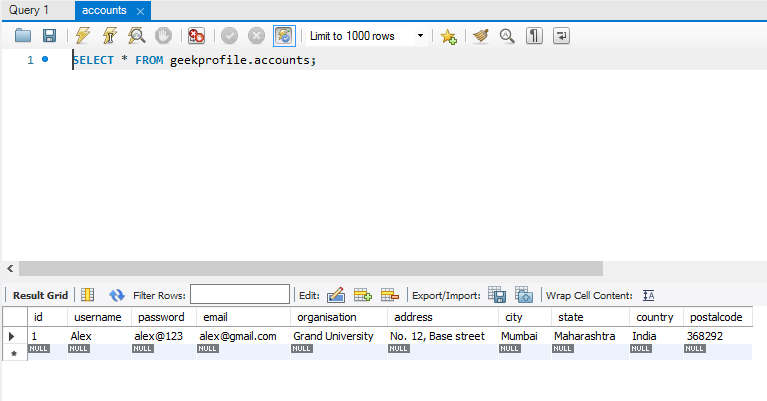Toggle Wrap Cell Content icon

coord(649,295)
